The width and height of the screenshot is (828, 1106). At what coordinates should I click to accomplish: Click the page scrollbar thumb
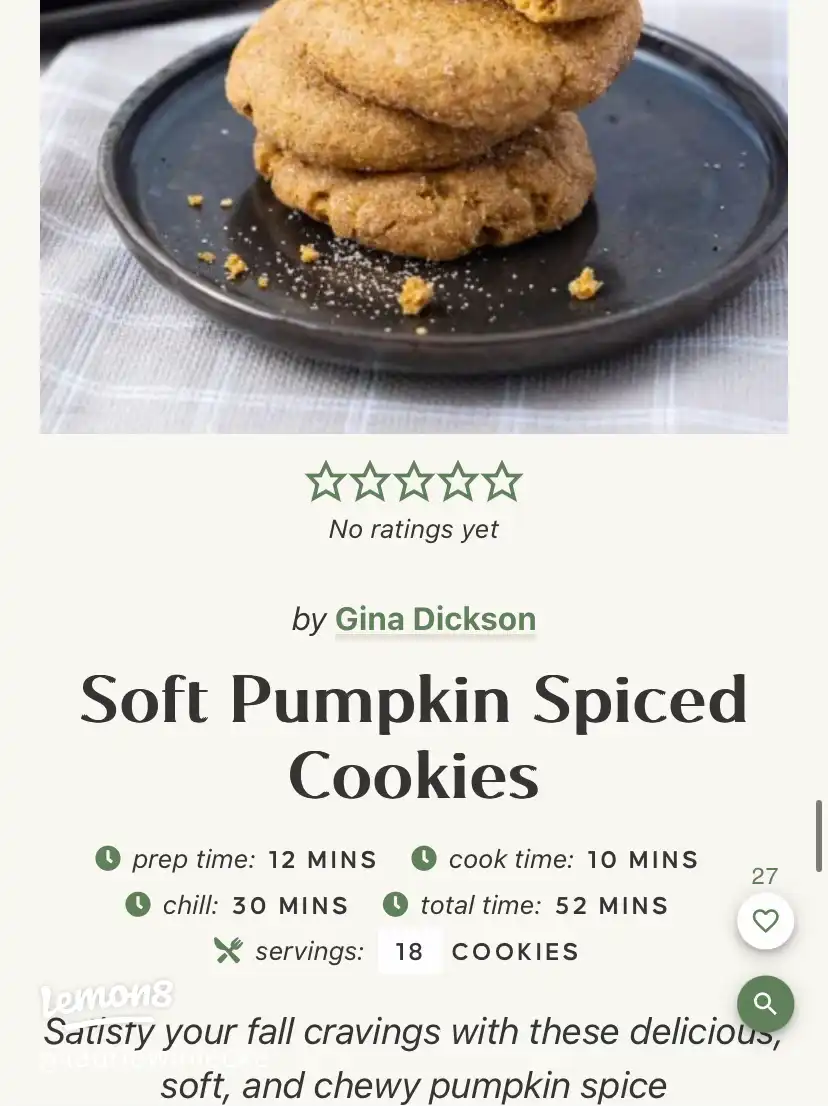819,836
